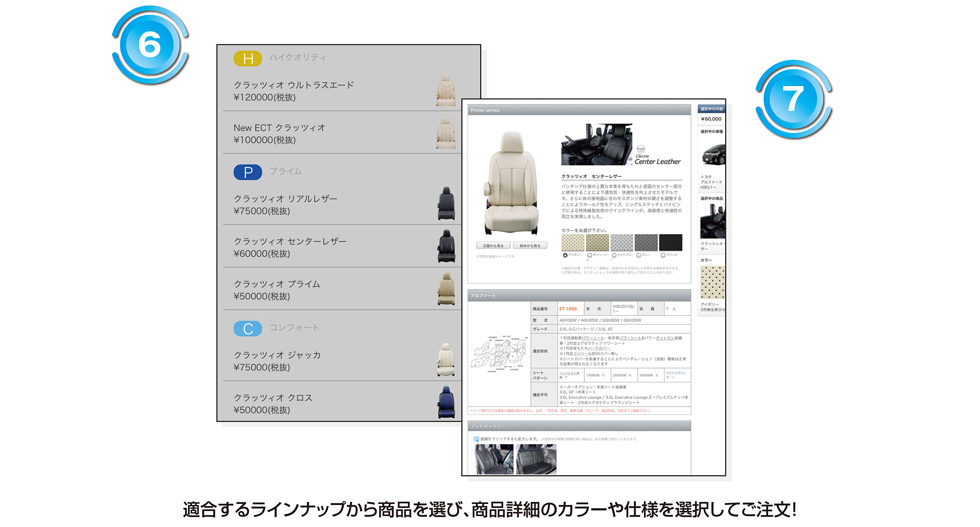
Task: Select クラッツィオ ジャッカ ¥75000 row
Action: point(342,361)
